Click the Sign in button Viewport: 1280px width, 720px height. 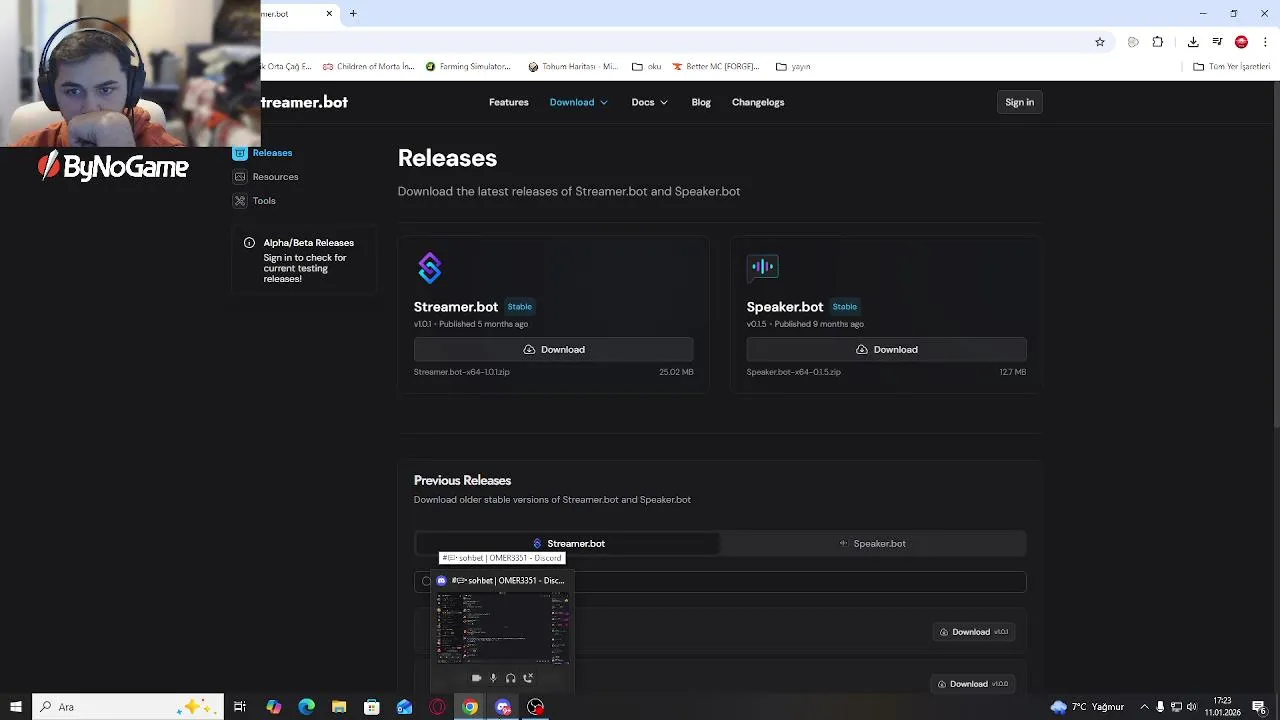1020,102
